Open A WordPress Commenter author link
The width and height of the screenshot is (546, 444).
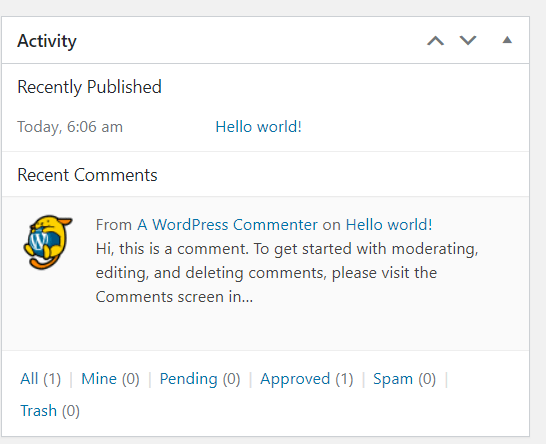227,225
